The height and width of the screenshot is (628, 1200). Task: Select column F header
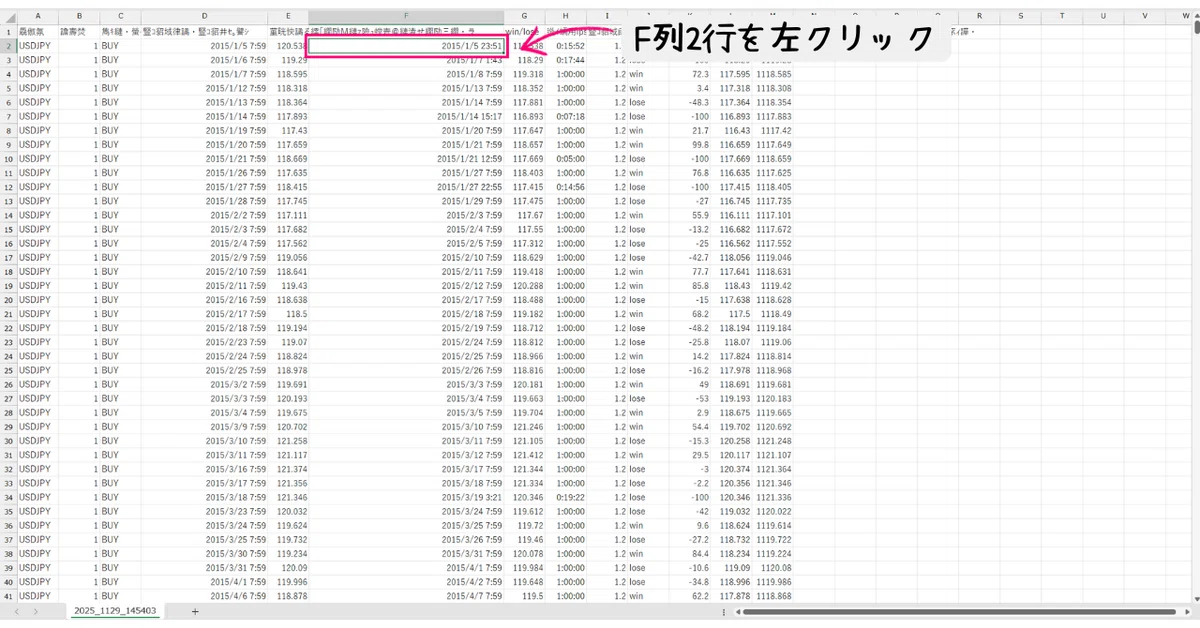tap(406, 16)
